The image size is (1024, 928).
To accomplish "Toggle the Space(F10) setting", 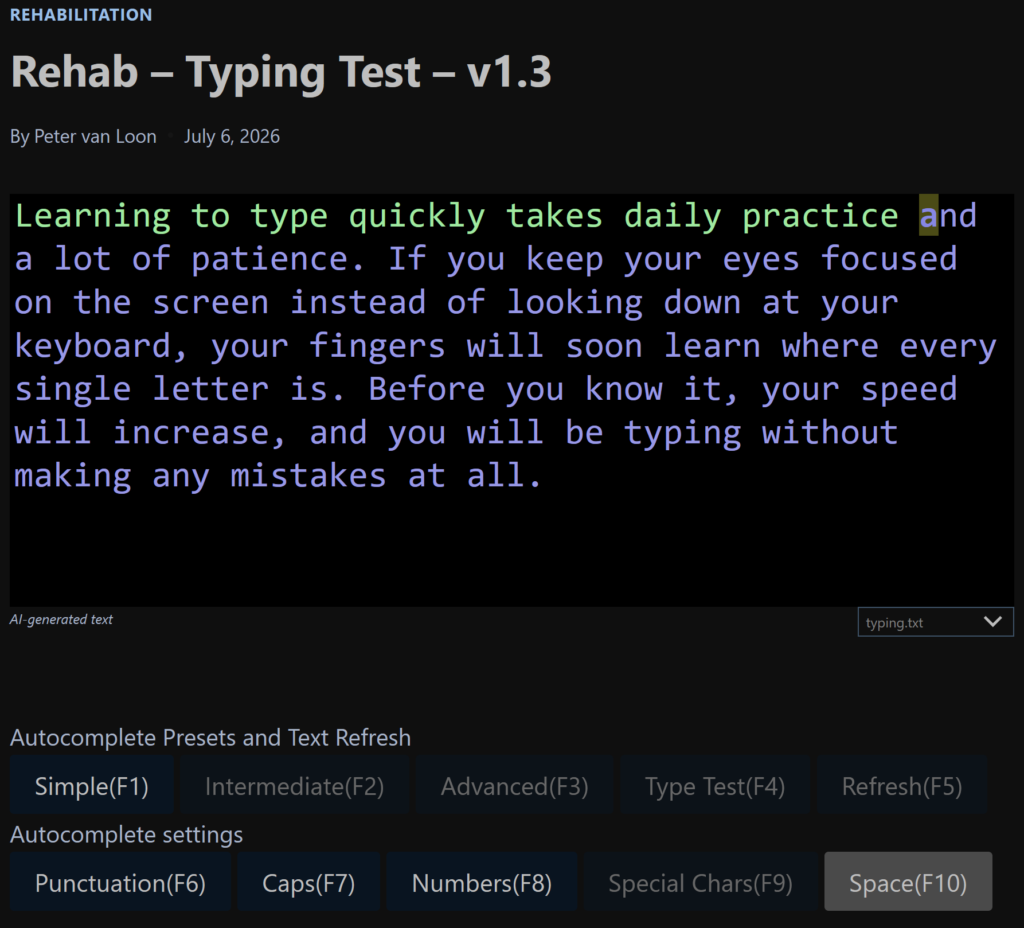I will (908, 883).
